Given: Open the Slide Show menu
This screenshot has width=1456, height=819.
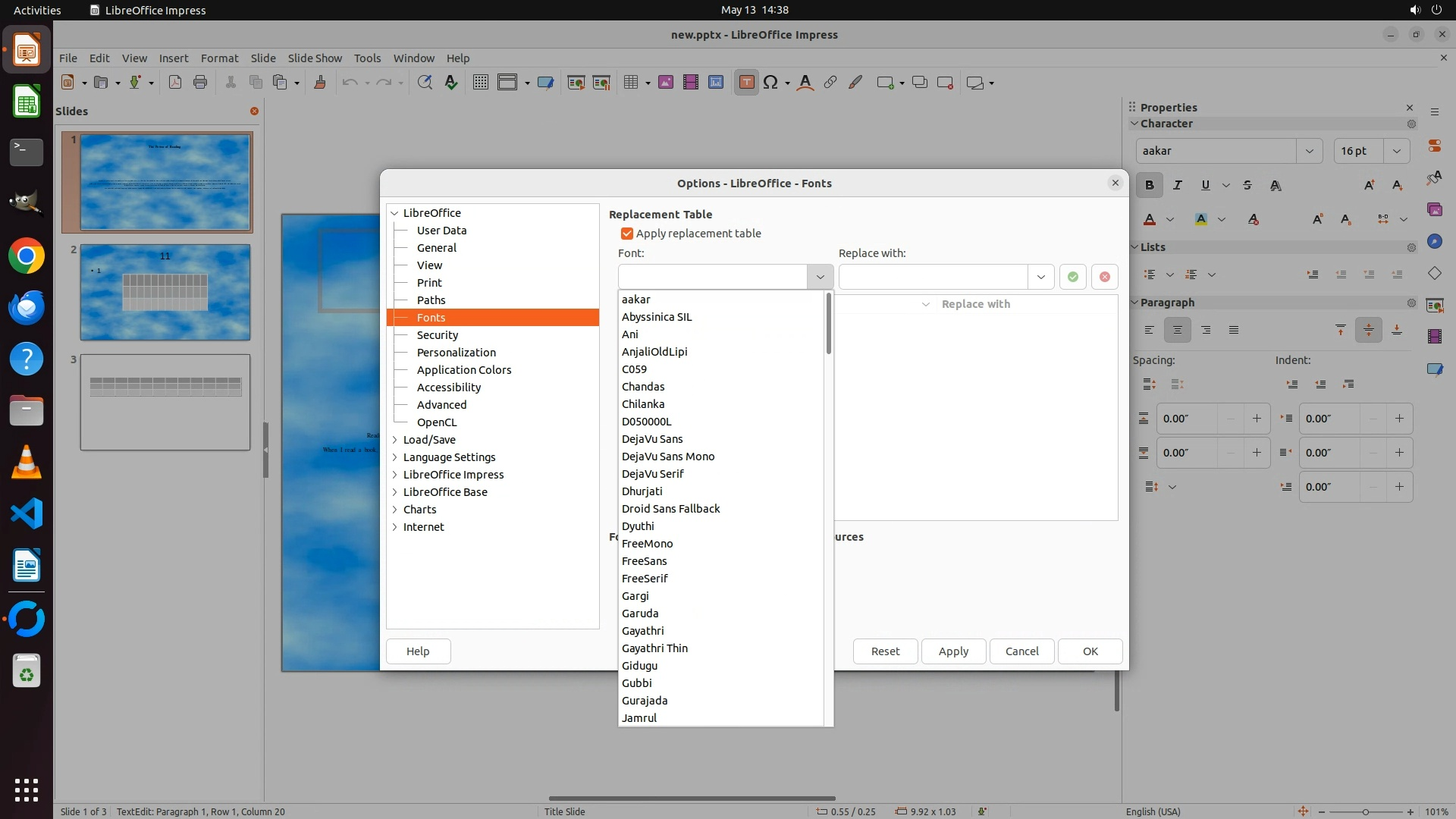Looking at the screenshot, I should tap(315, 58).
